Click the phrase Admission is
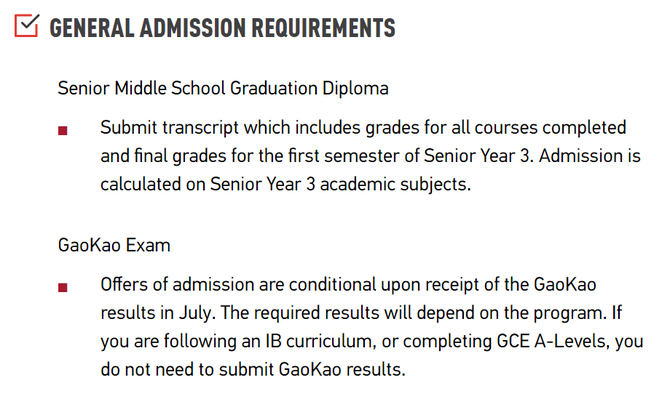This screenshot has height=404, width=670. pyautogui.click(x=590, y=156)
